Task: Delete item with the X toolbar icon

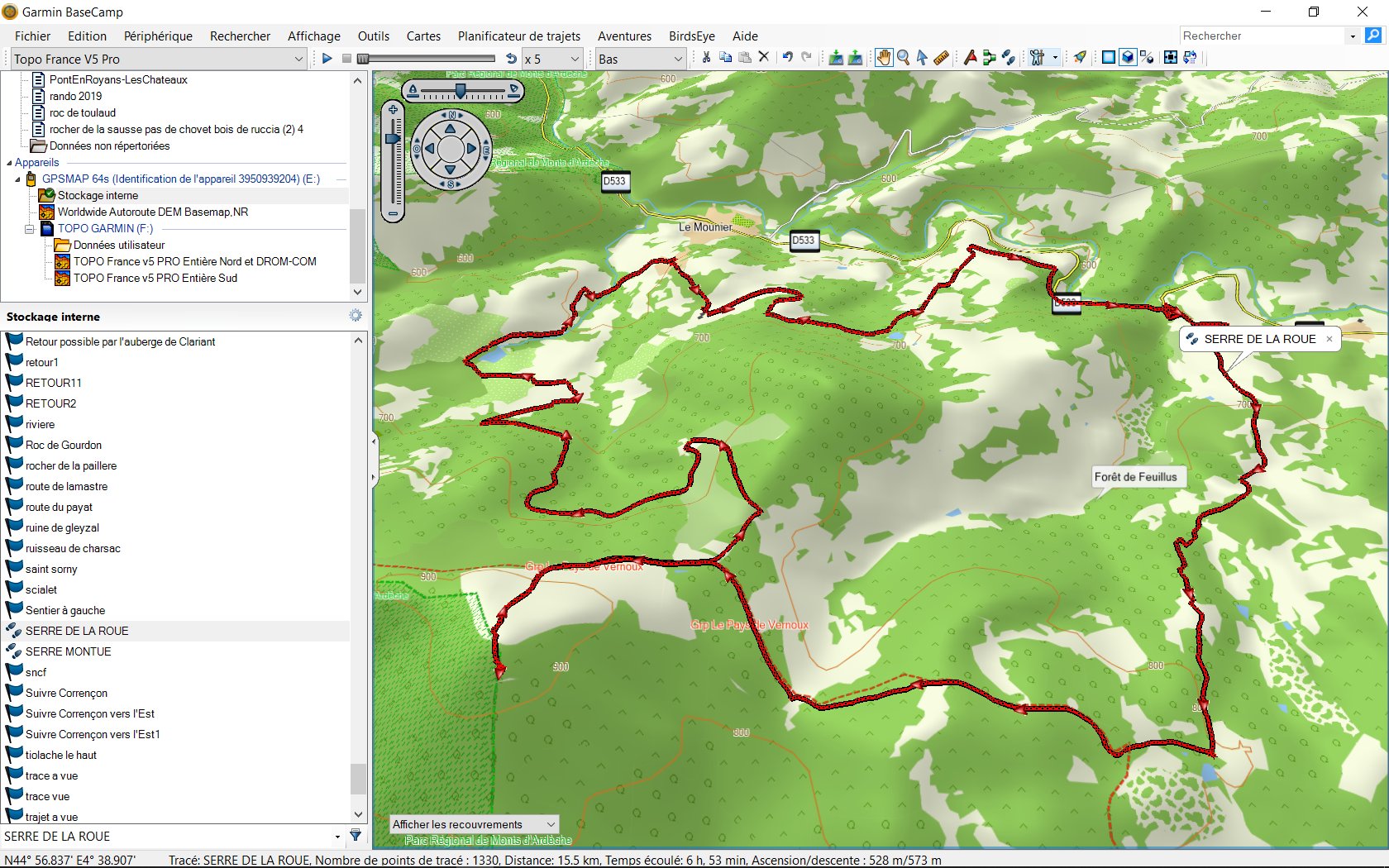Action: pos(764,57)
